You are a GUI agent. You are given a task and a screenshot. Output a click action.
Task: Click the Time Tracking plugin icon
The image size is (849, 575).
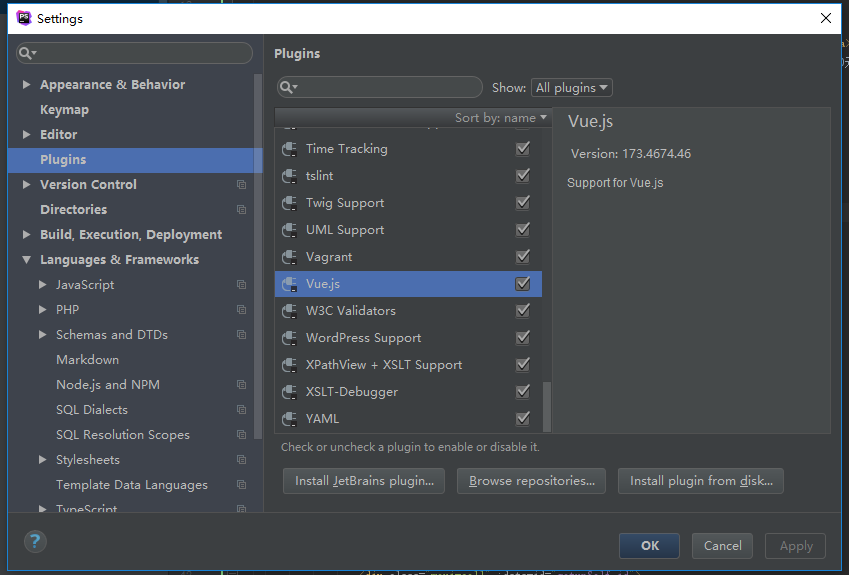290,149
